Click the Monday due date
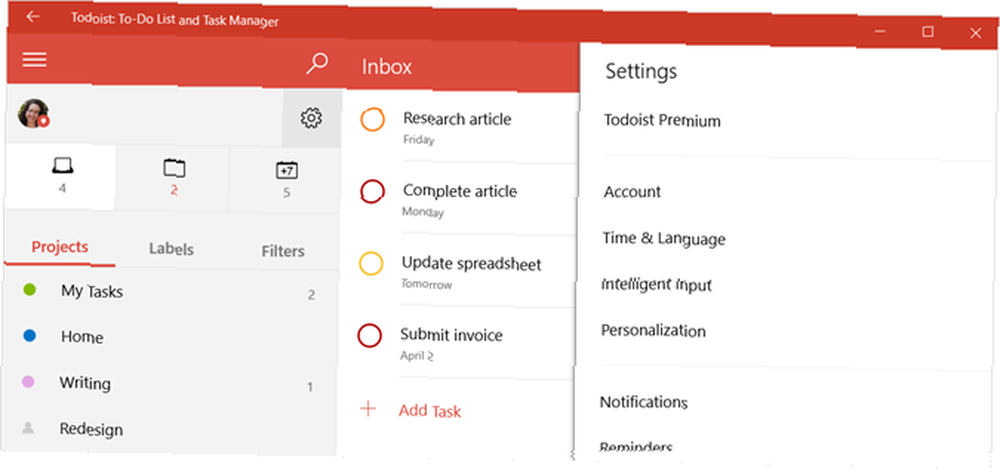 tap(423, 212)
